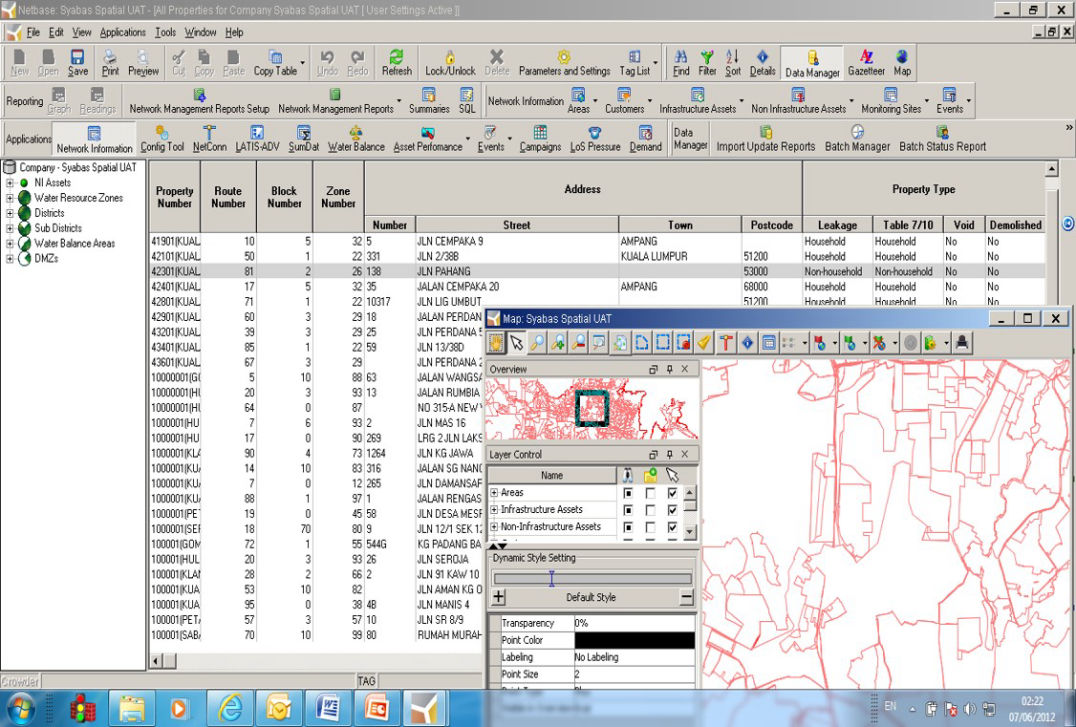Open Batch Manager
1076x727 pixels.
857,139
